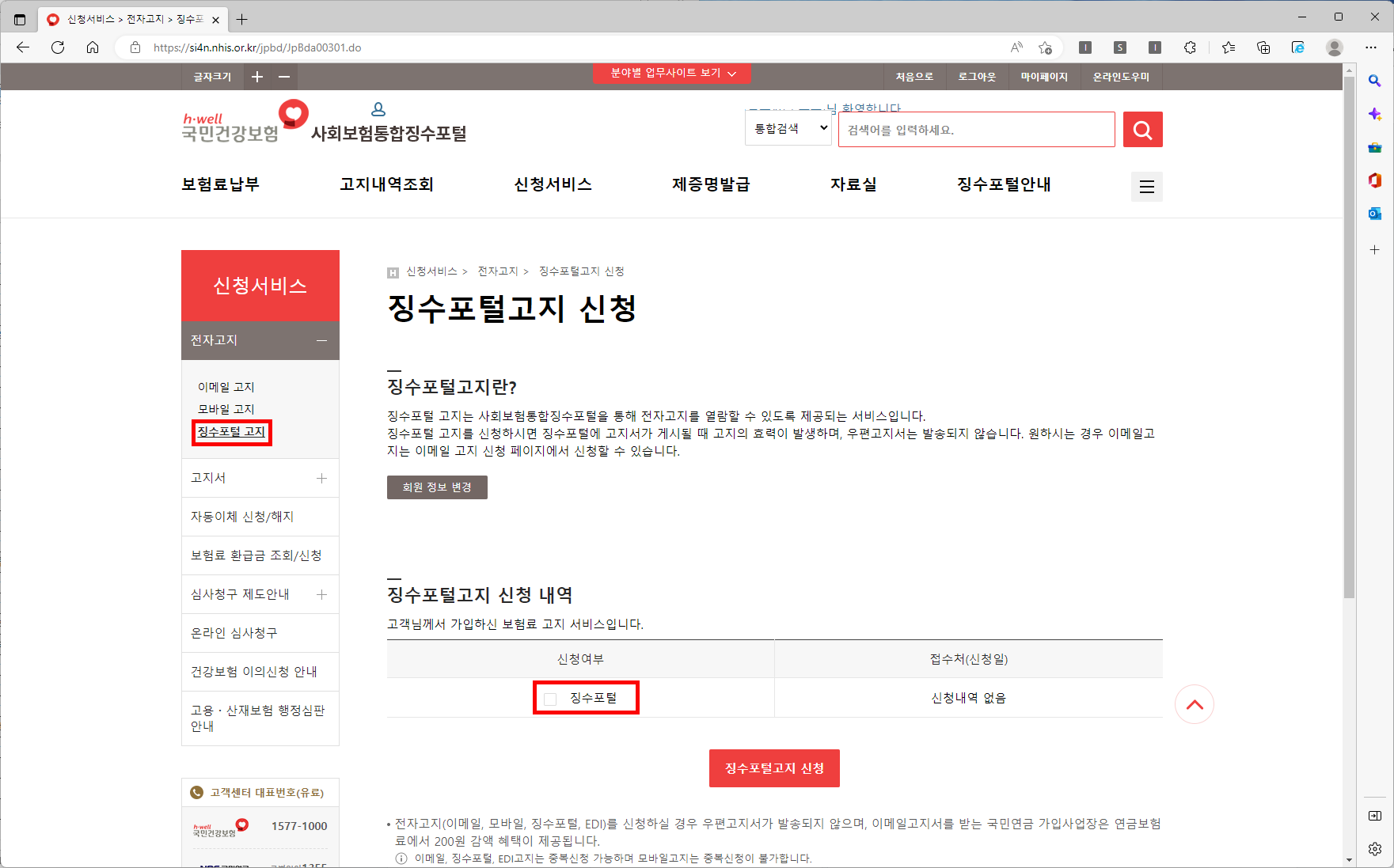Check the 징수포털 checkbox
This screenshot has width=1394, height=868.
pyautogui.click(x=550, y=699)
